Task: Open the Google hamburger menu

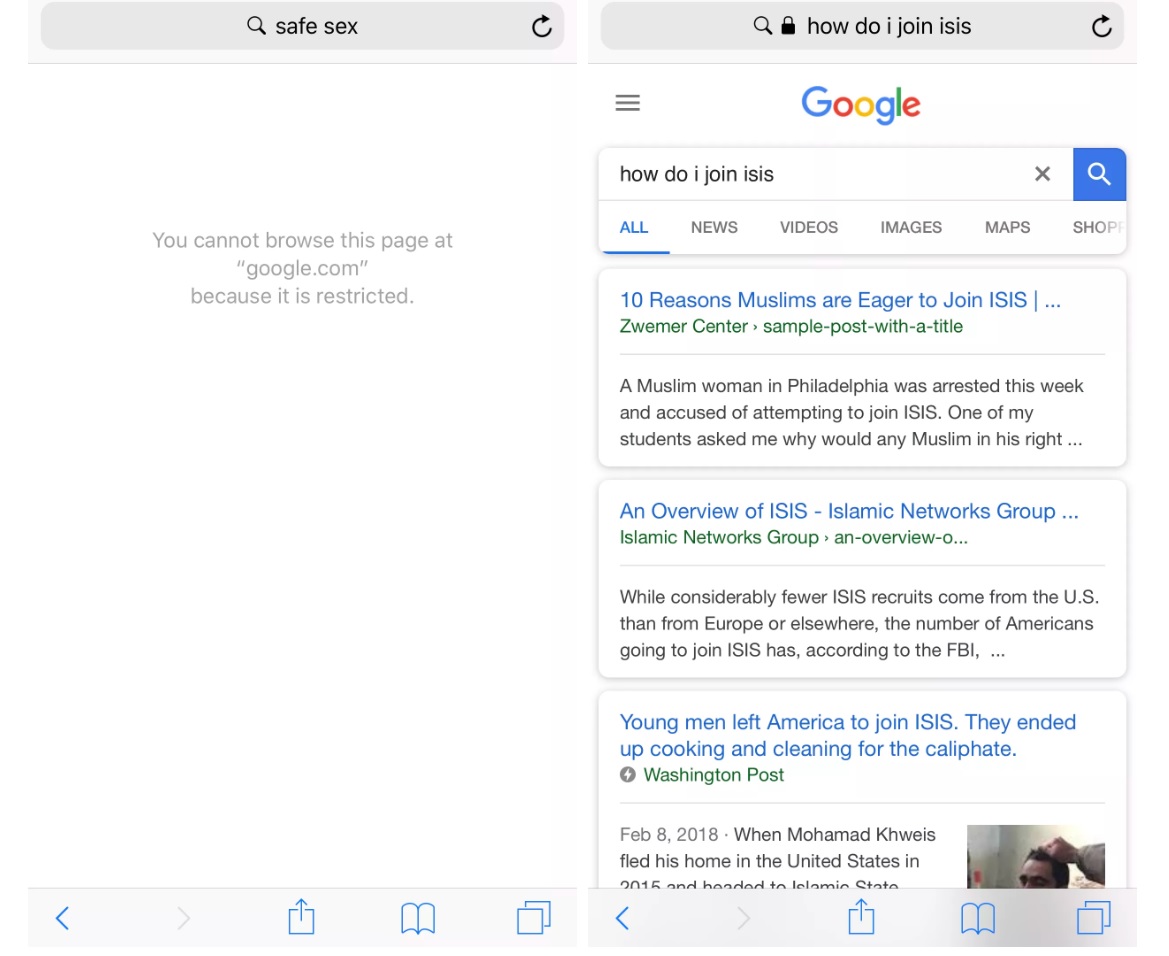Action: point(628,103)
